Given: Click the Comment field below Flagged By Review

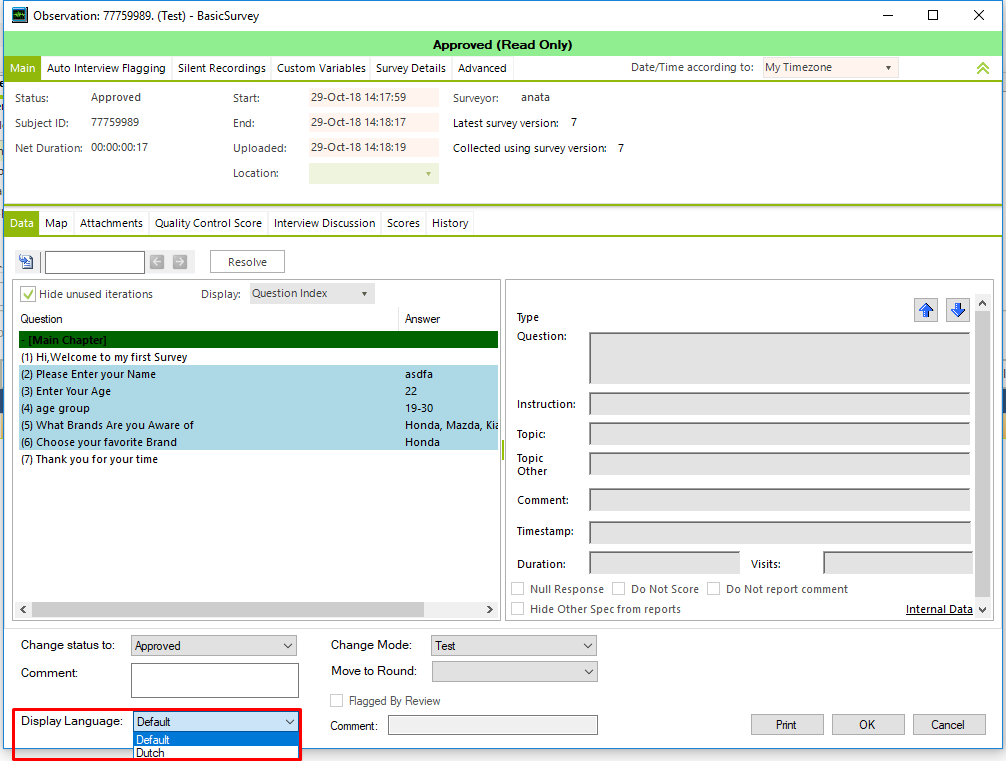Looking at the screenshot, I should pos(493,725).
